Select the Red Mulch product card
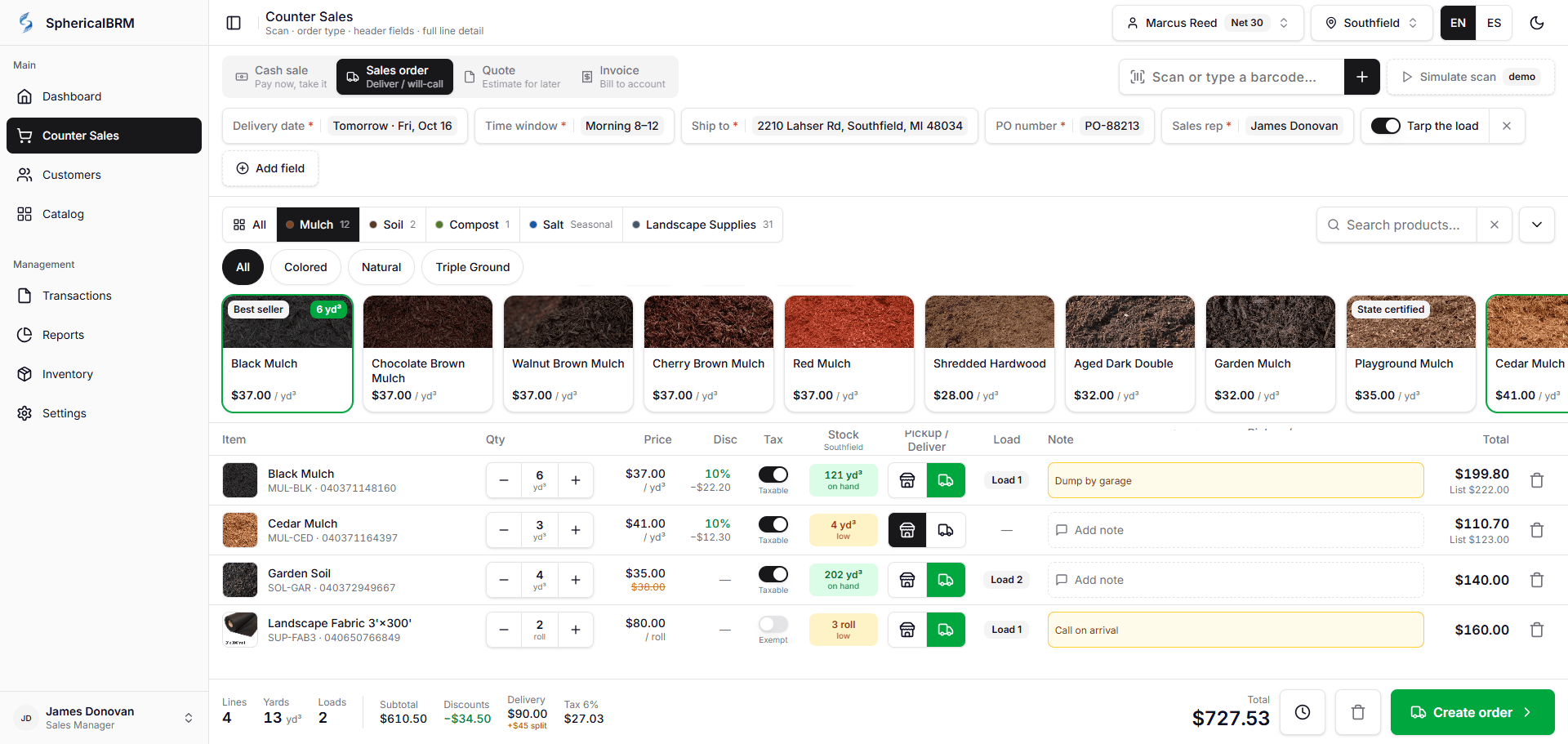 coord(849,354)
